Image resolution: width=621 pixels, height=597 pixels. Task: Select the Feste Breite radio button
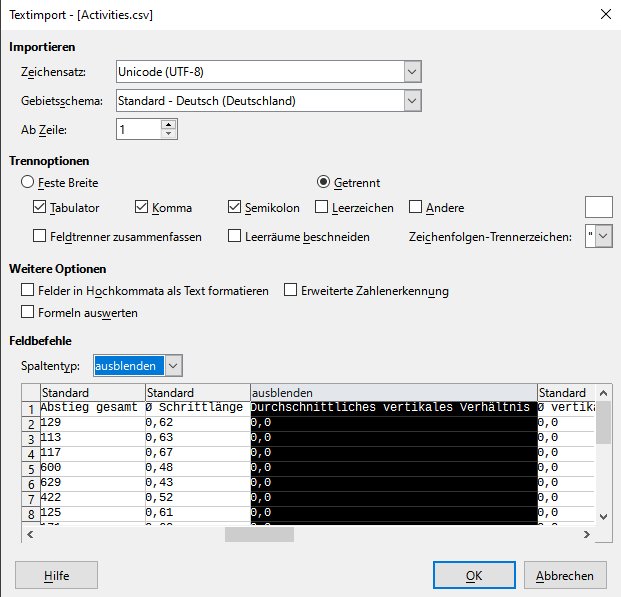click(27, 182)
